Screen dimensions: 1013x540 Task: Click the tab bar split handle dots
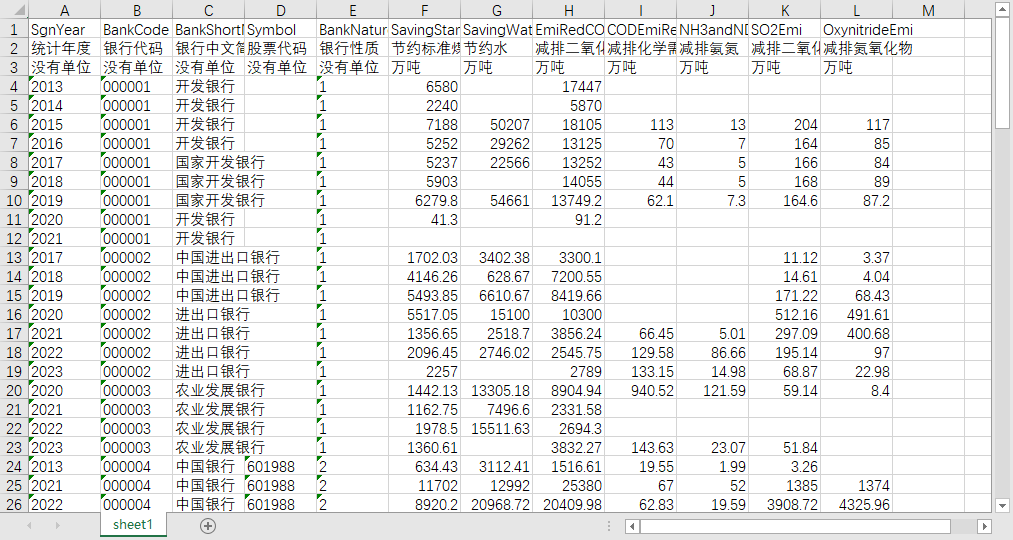[x=609, y=526]
